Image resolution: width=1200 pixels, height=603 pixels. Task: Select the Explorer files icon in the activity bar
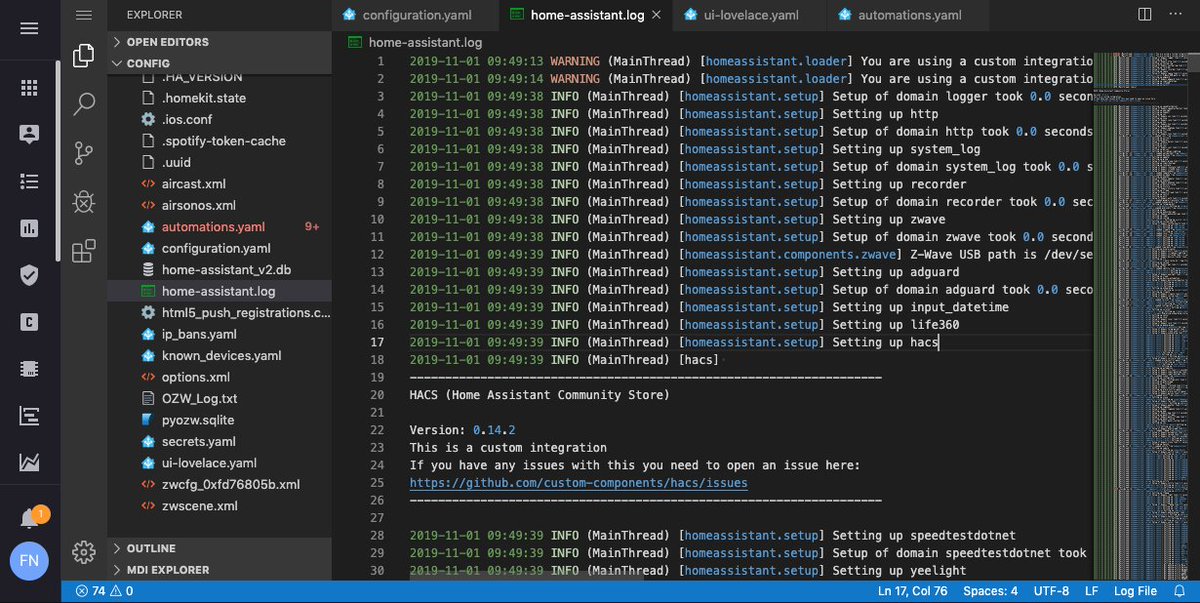pyautogui.click(x=84, y=56)
